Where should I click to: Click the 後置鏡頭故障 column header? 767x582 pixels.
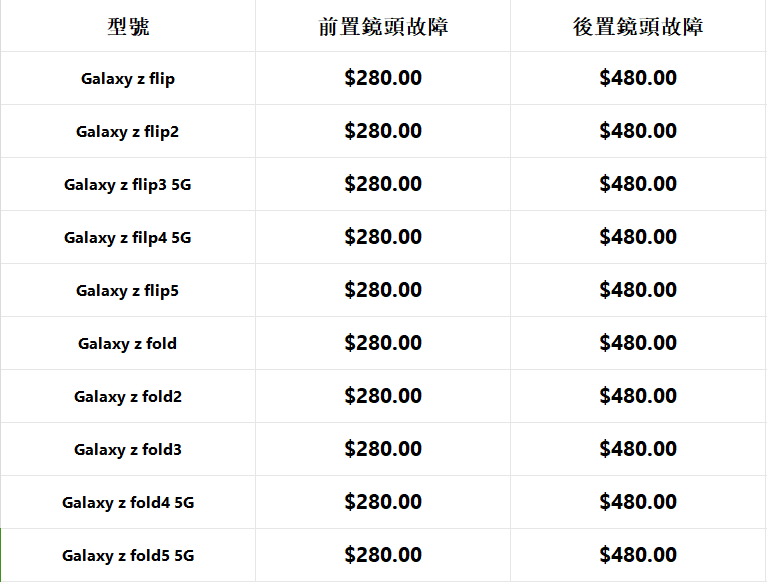click(638, 27)
